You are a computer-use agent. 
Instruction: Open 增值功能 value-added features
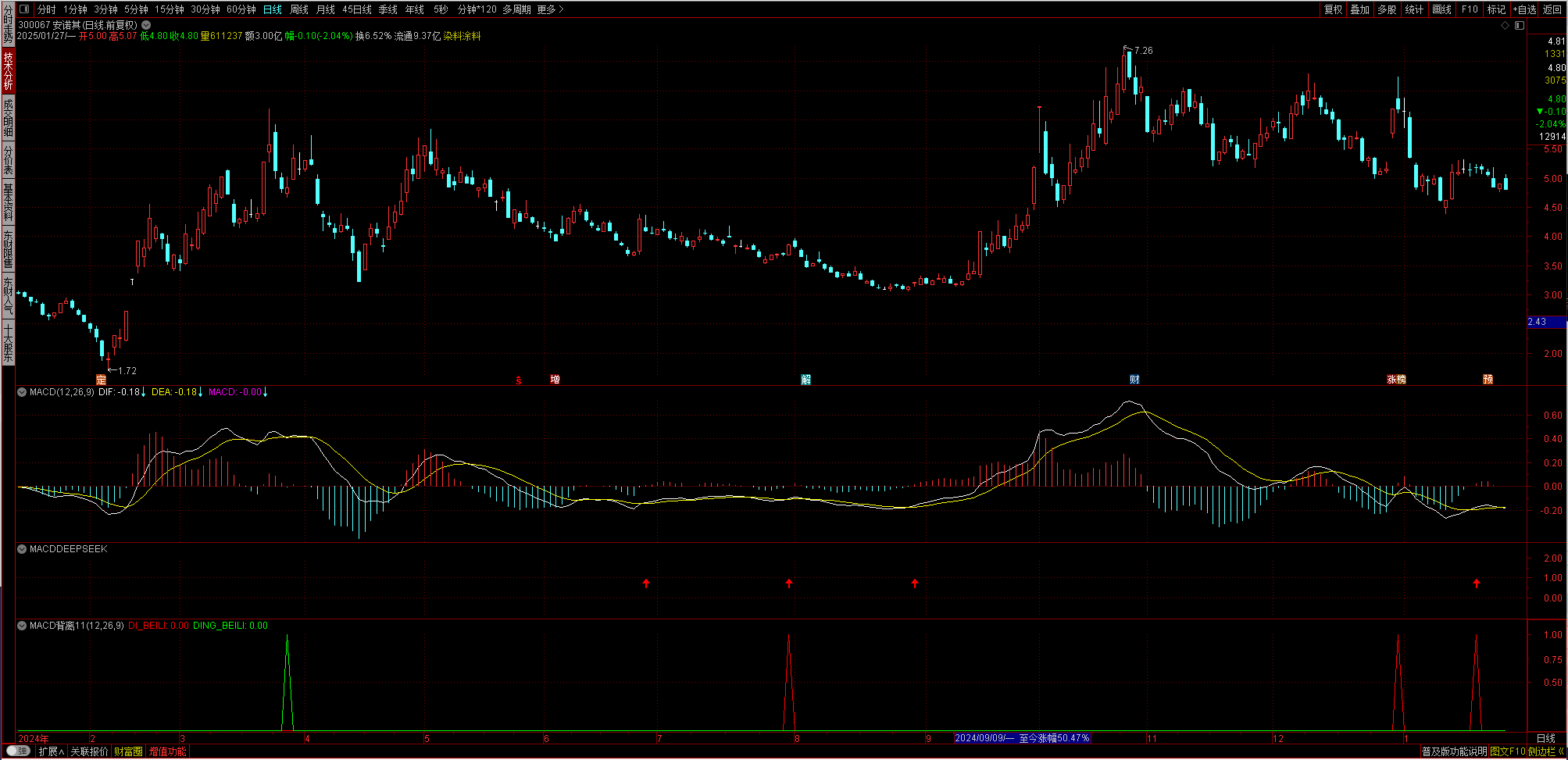(168, 751)
